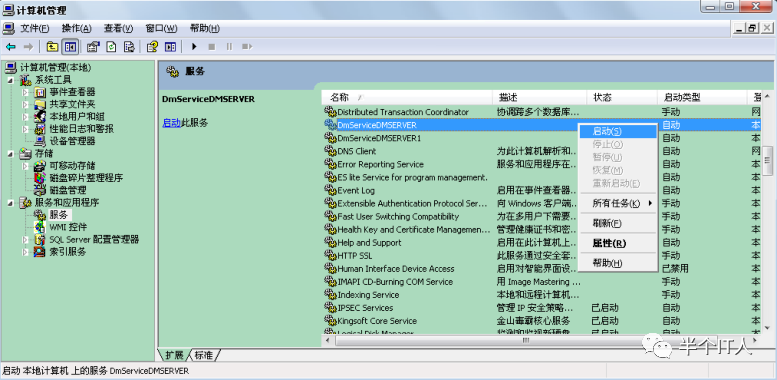Expand the 事件查看器 tree node
The image size is (777, 380).
tap(26, 92)
